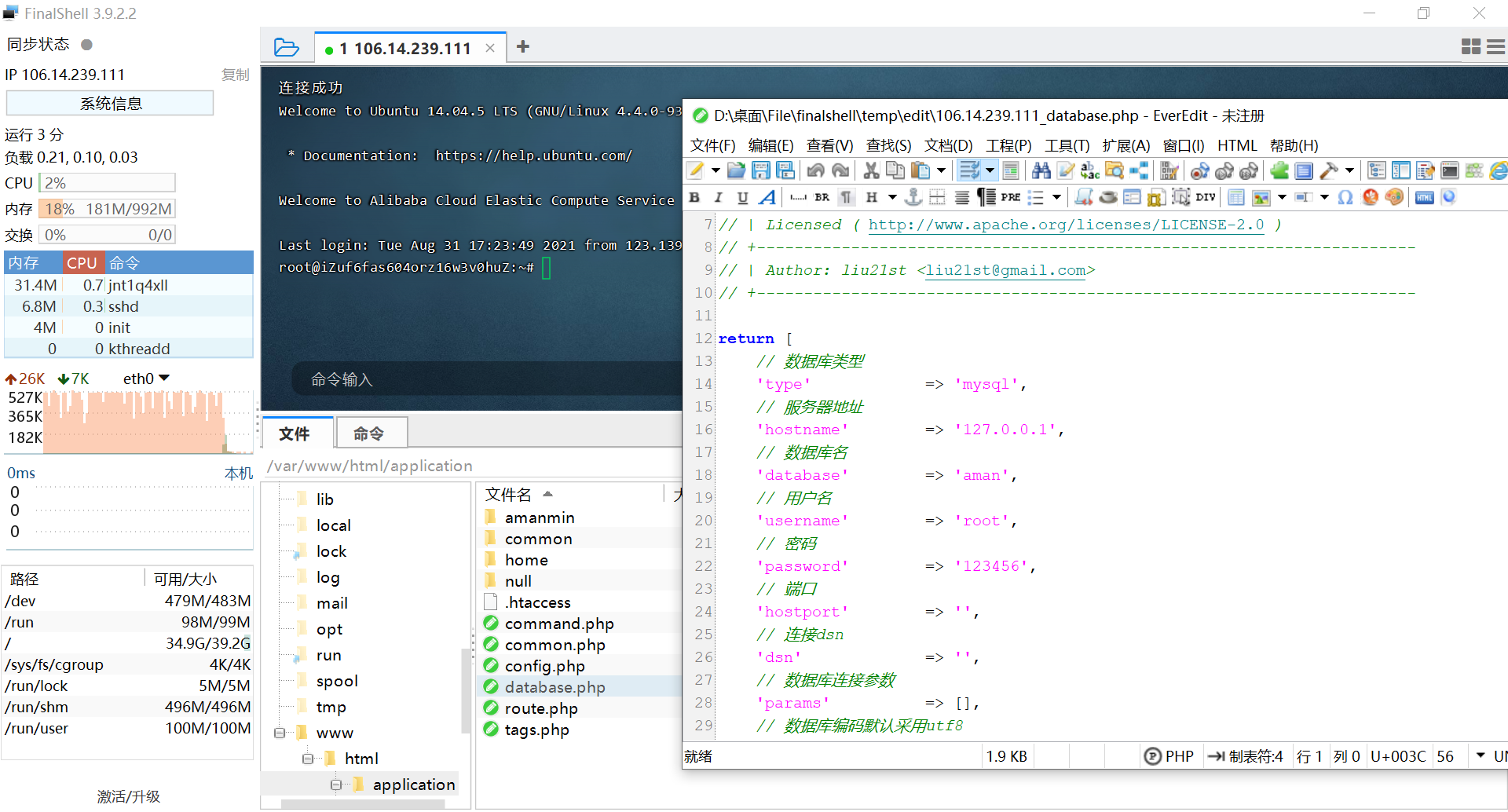The width and height of the screenshot is (1508, 812).
Task: Open the FinalShell hamburger menu icon
Action: point(1496,47)
